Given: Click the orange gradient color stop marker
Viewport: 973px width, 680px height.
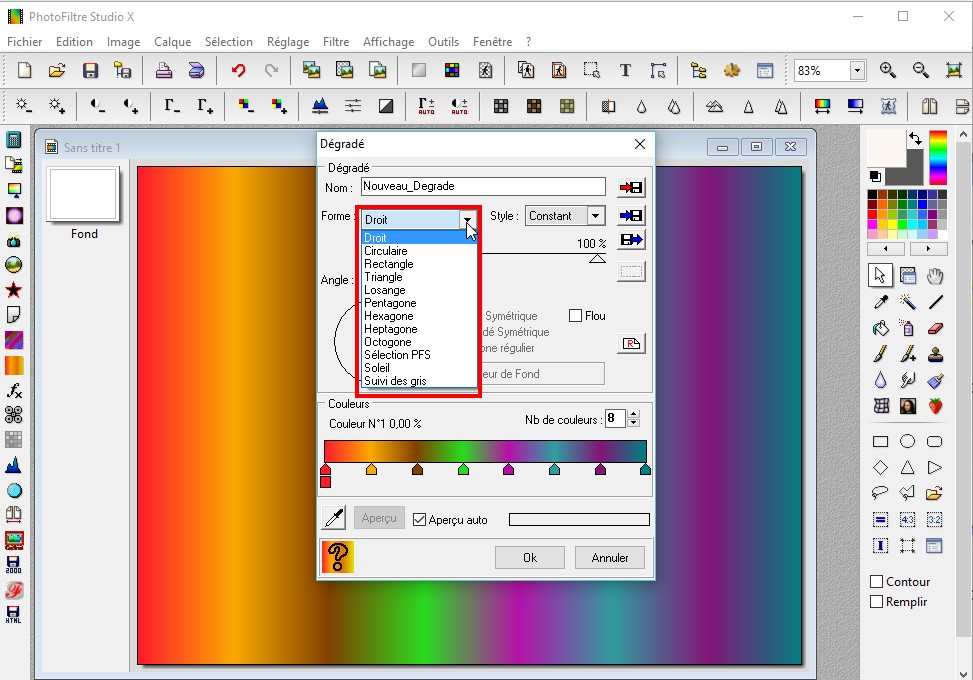Looking at the screenshot, I should coord(371,469).
